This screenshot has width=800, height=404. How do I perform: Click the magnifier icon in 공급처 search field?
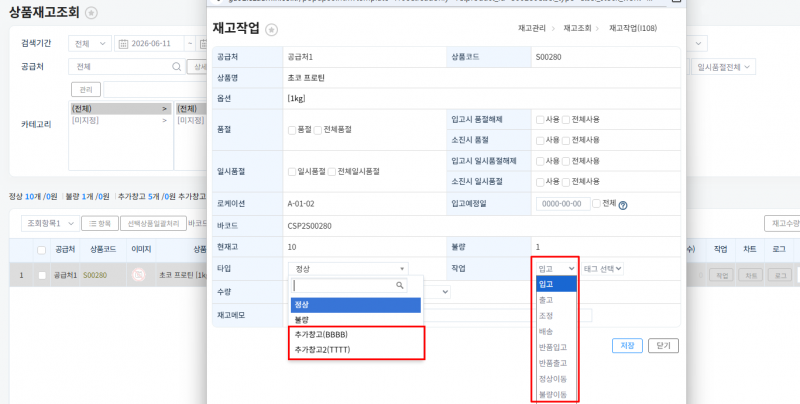[x=177, y=67]
